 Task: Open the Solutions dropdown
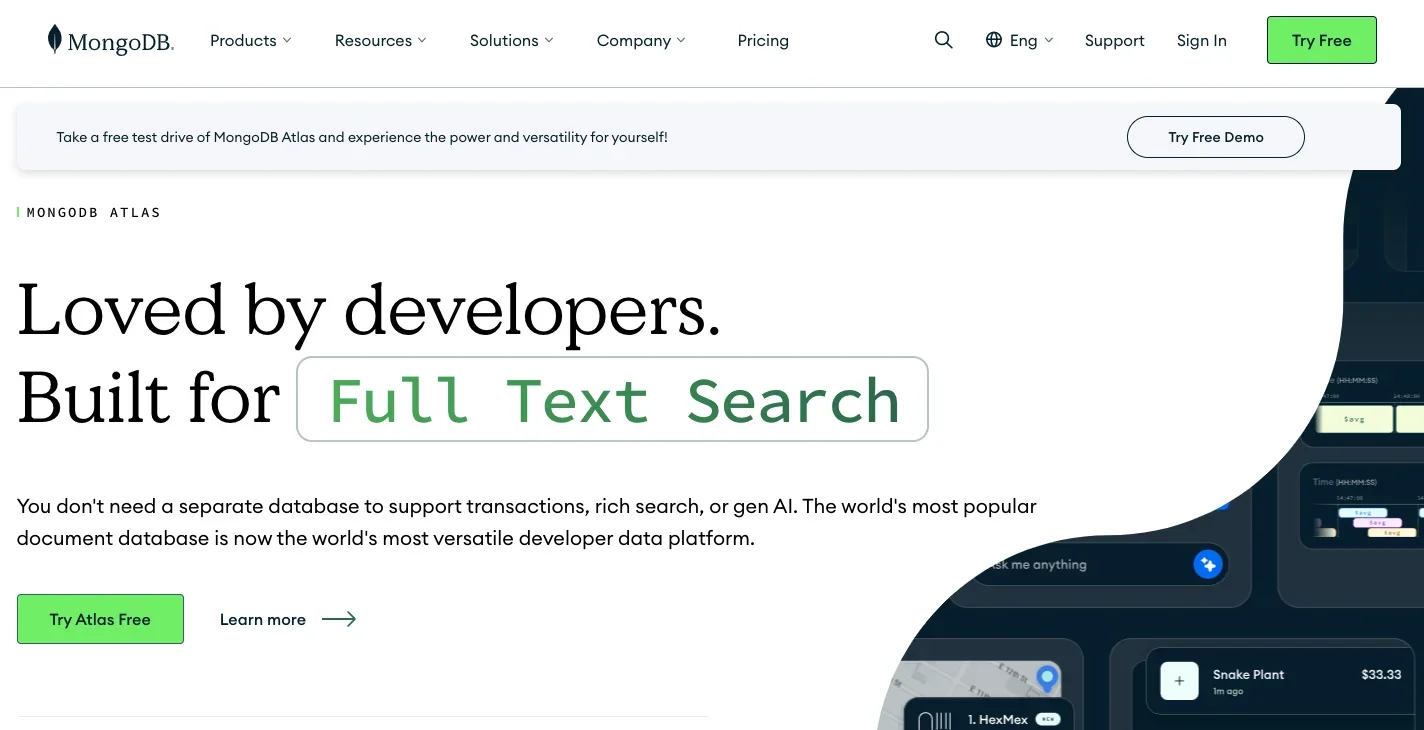point(511,40)
